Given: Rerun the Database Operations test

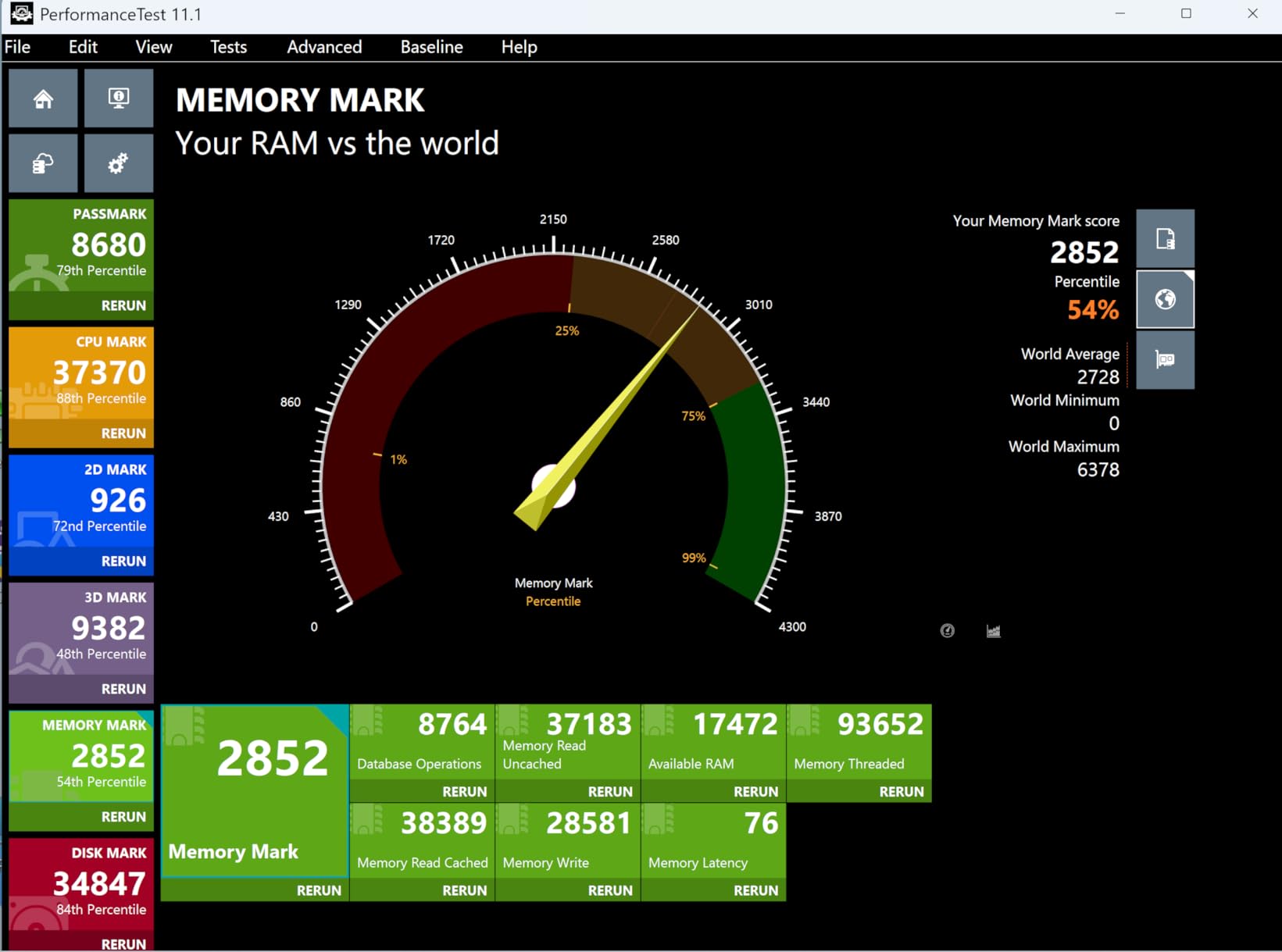Looking at the screenshot, I should pos(464,792).
